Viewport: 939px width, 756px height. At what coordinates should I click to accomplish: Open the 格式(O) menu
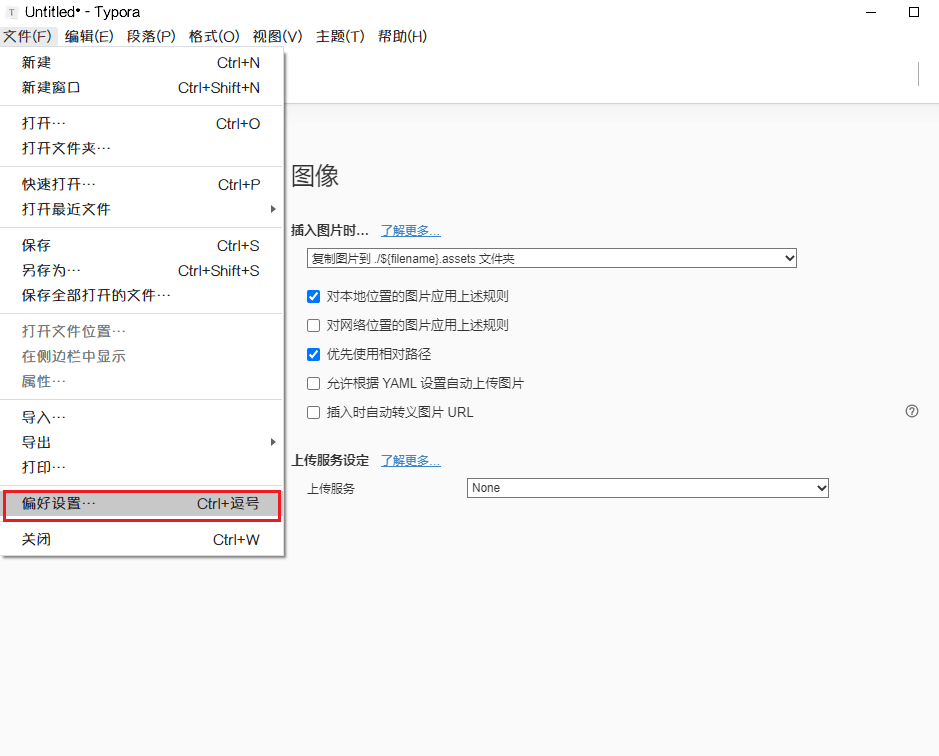pyautogui.click(x=214, y=37)
